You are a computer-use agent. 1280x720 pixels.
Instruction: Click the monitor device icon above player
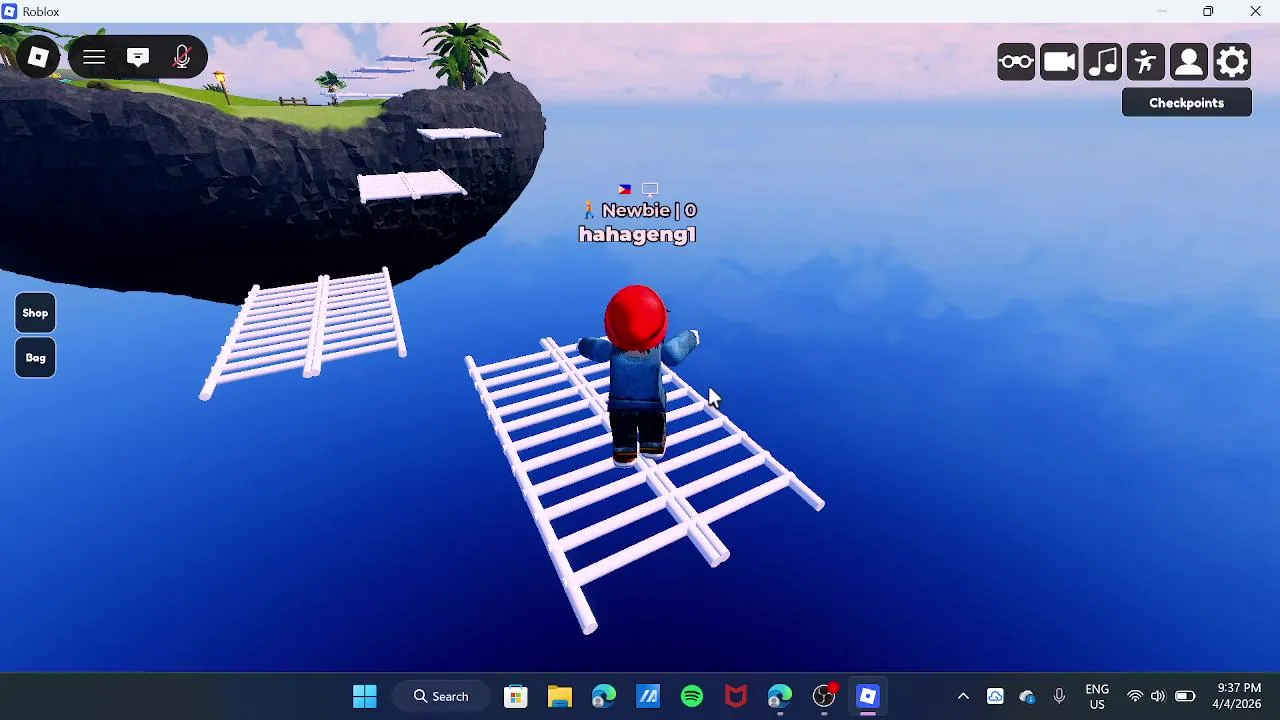(x=650, y=189)
